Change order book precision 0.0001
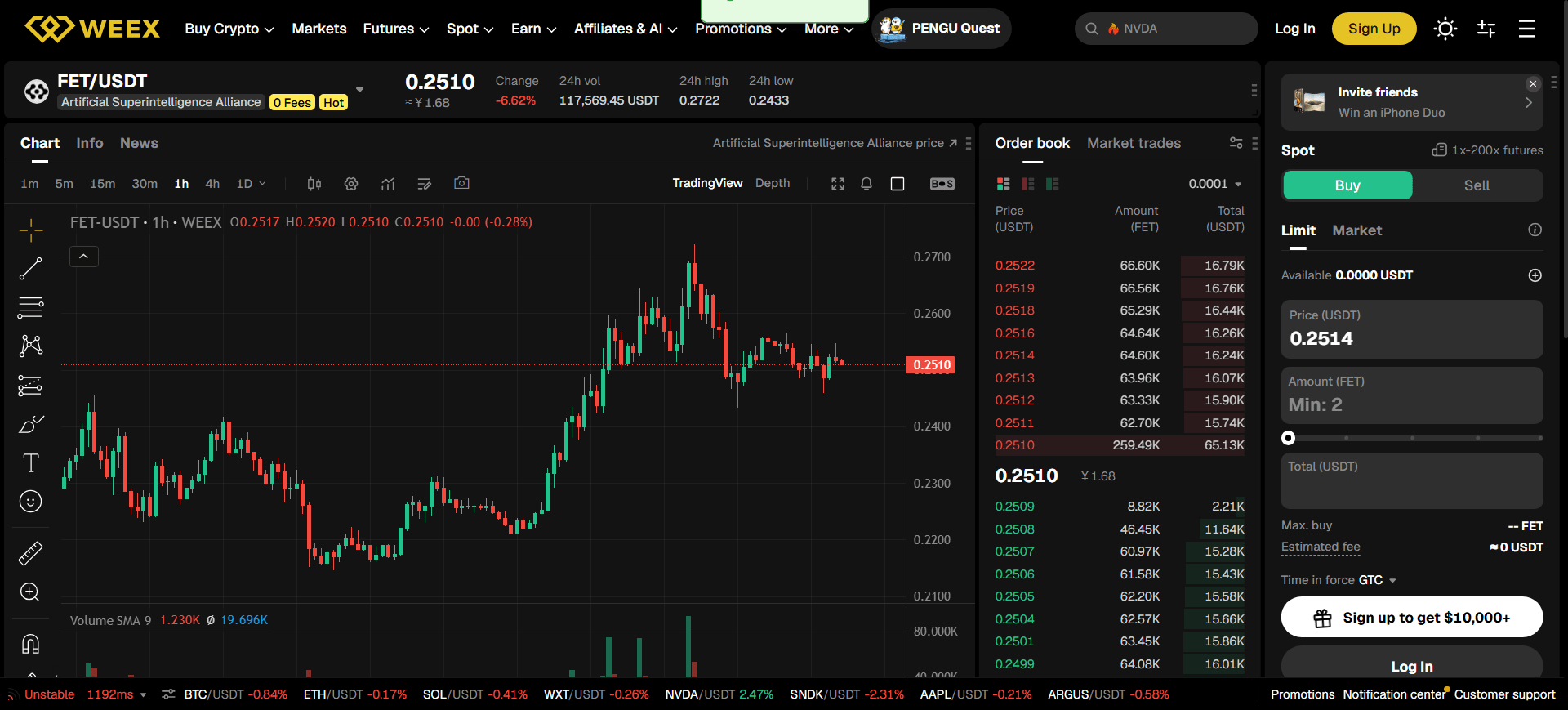The height and width of the screenshot is (710, 1568). [1215, 184]
